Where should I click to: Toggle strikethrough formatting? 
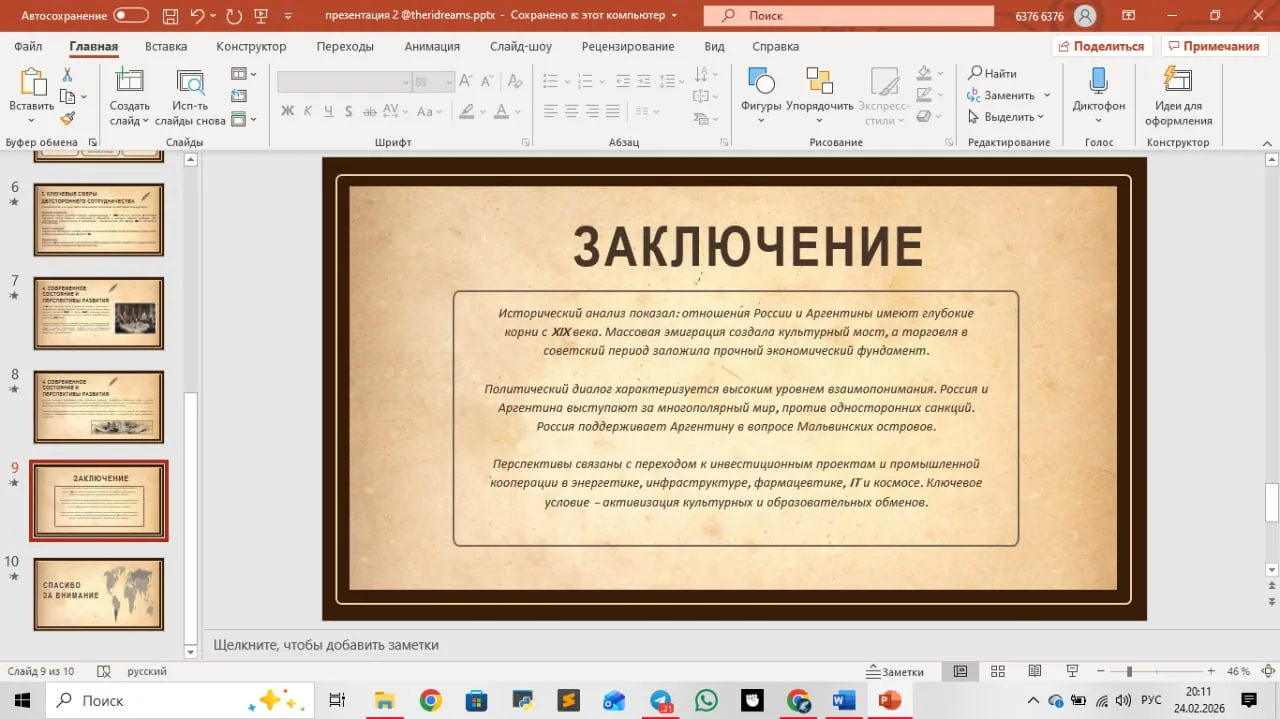[371, 111]
